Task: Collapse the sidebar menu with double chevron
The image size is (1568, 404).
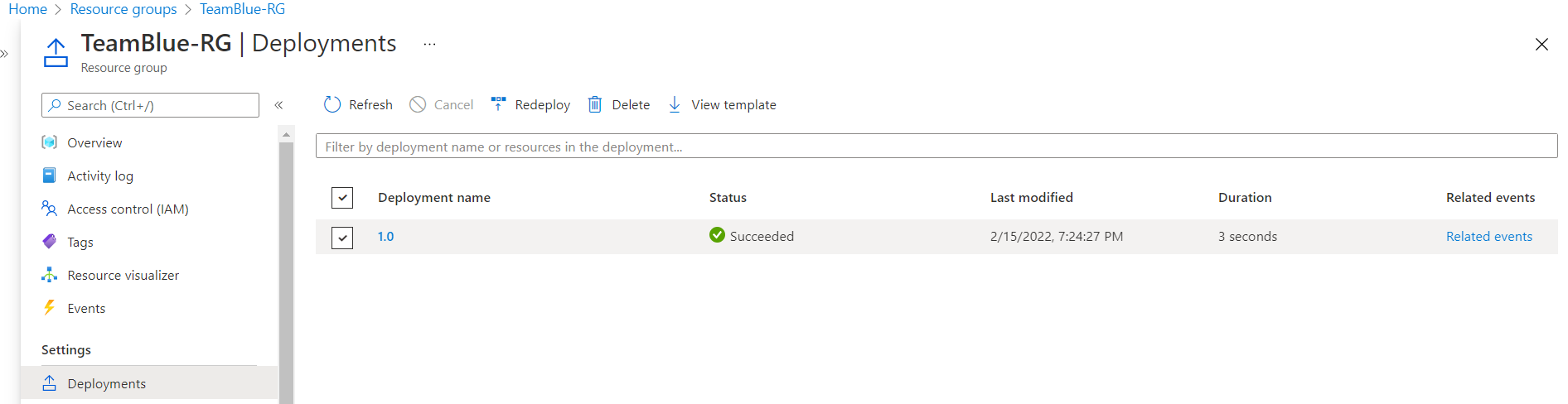Action: click(x=279, y=105)
